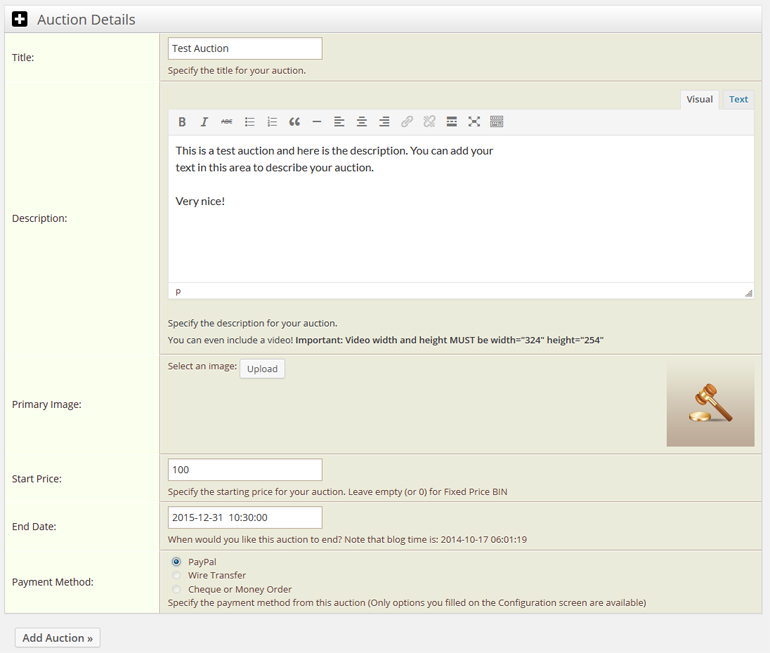Collapse the Auction Details panel

(20, 19)
